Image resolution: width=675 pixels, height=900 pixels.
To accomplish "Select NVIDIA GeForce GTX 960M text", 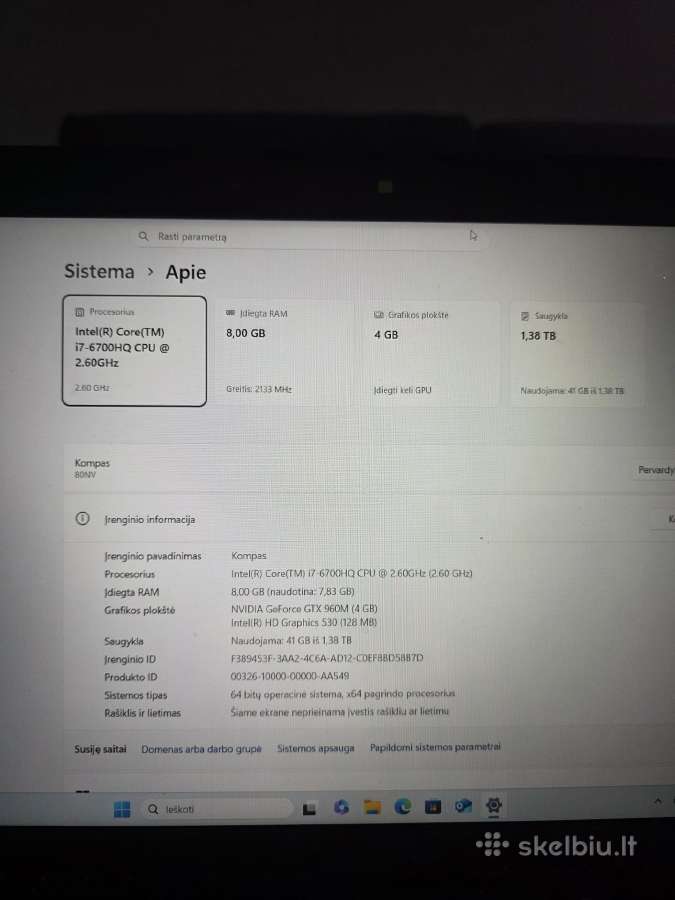I will click(304, 608).
